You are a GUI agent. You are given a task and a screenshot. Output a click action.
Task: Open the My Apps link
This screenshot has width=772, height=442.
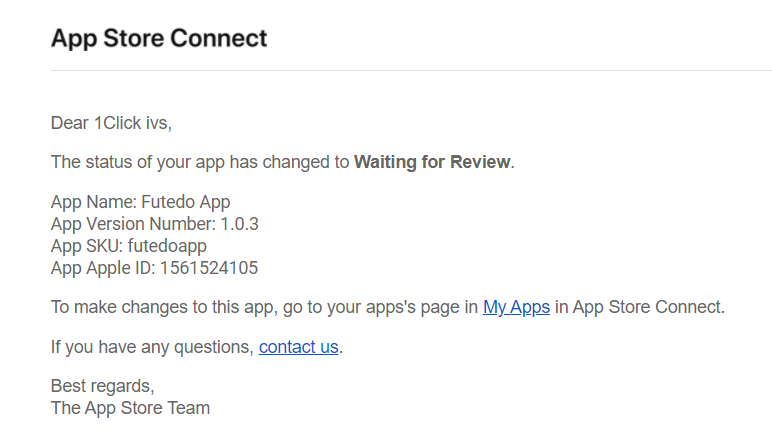point(516,307)
